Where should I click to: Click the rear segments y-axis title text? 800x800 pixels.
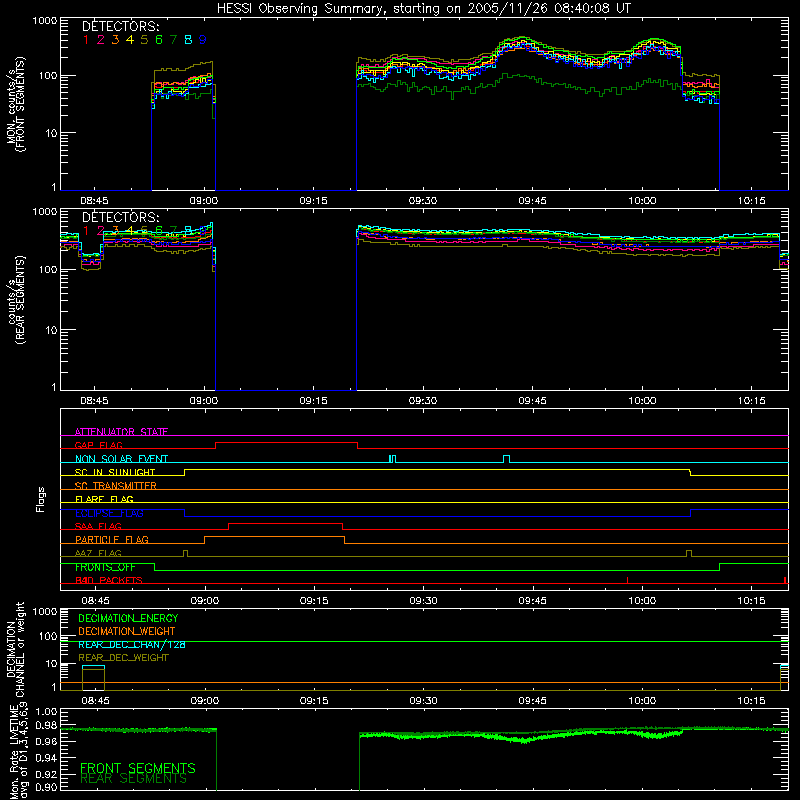[16, 300]
